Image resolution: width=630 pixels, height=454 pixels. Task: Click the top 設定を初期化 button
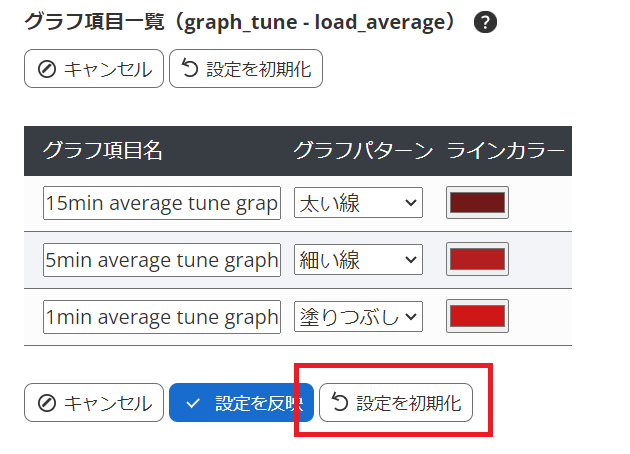pos(246,69)
